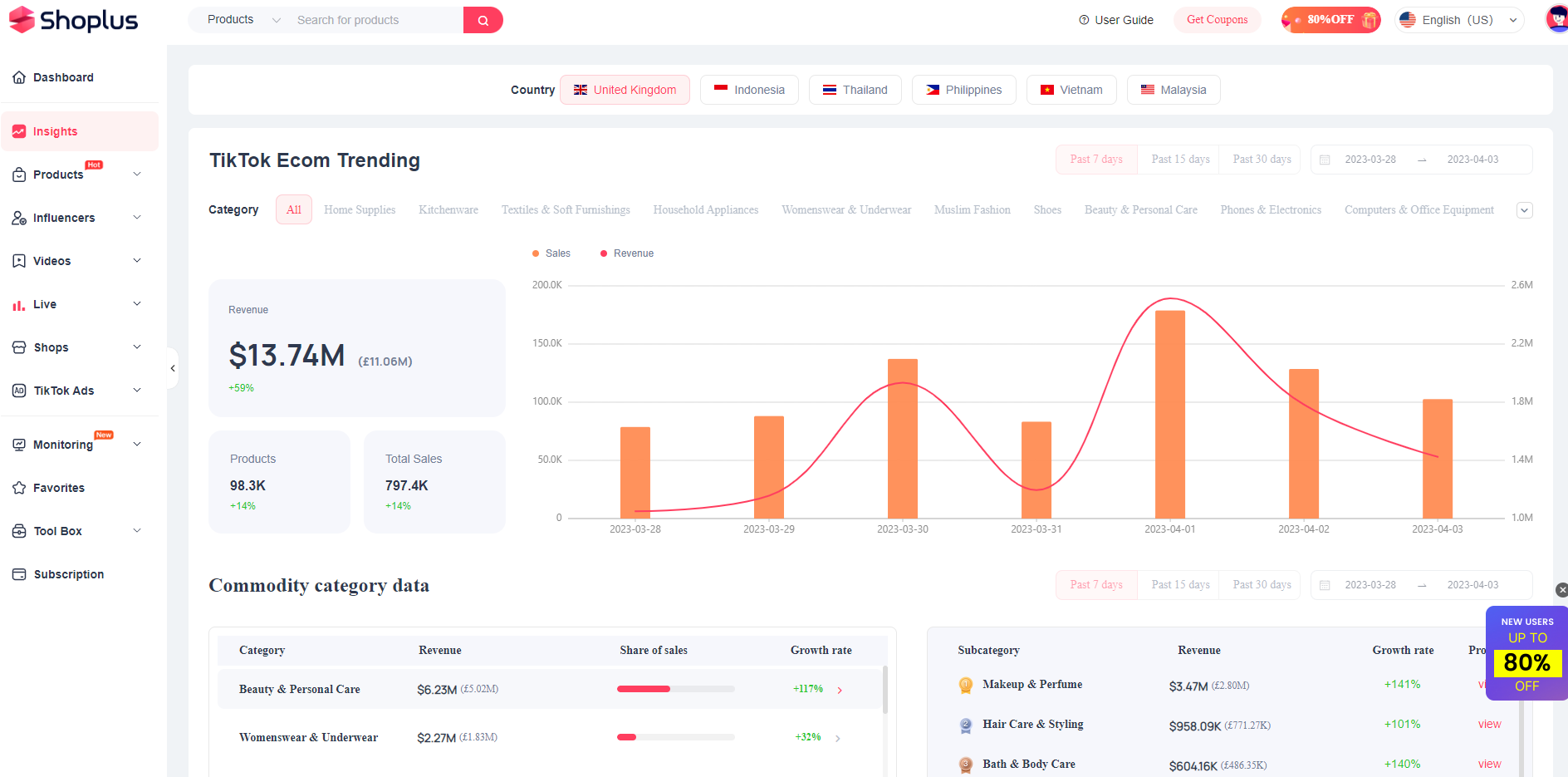
Task: Click the arrow in Womenswear & Underwear row
Action: 838,738
